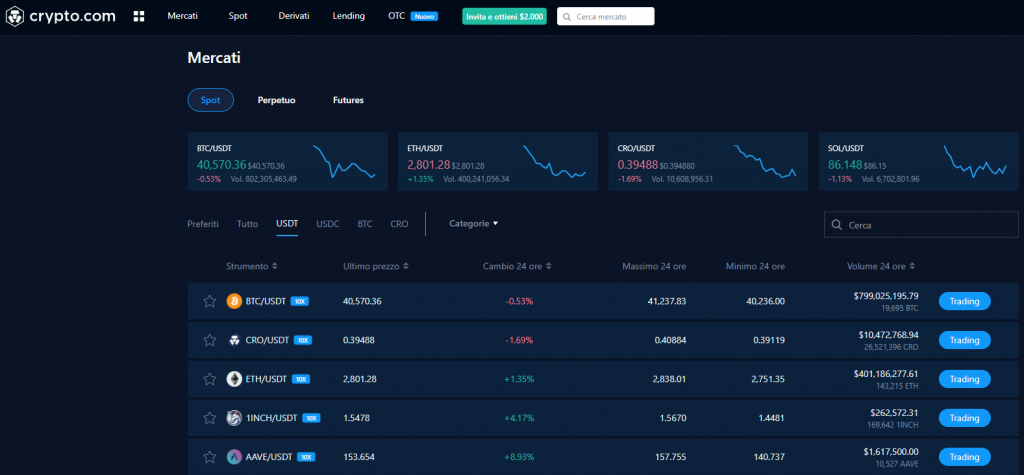The height and width of the screenshot is (475, 1024).
Task: Select the Spot pill tab
Action: coord(210,100)
